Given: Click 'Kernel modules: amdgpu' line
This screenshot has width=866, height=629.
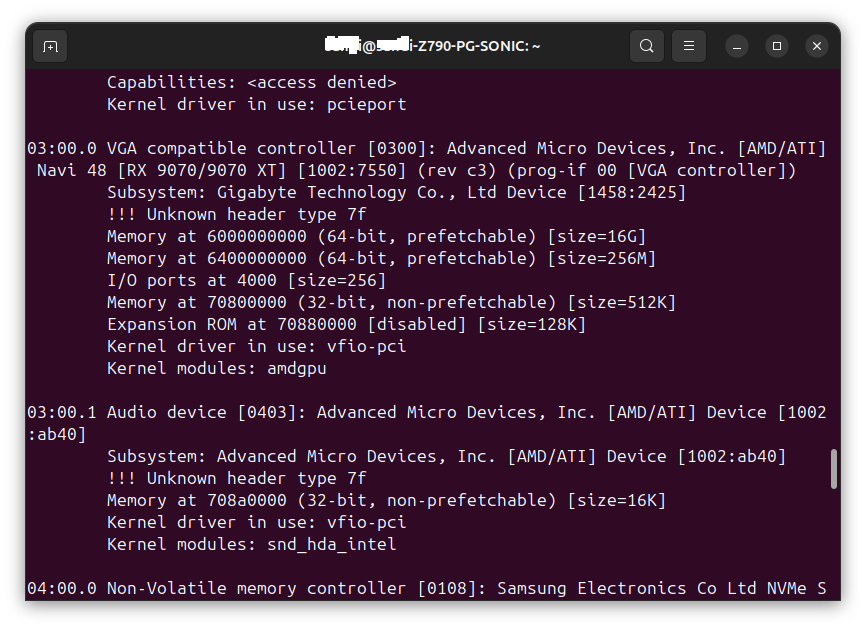Looking at the screenshot, I should point(216,368).
